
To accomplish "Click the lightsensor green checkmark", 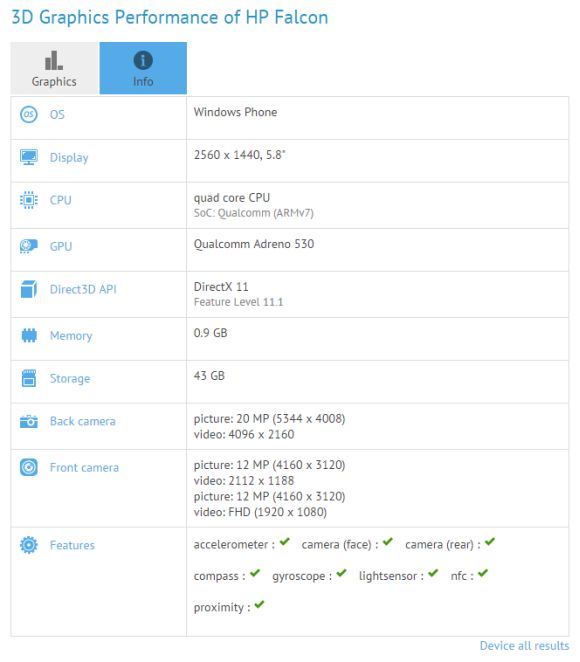I will point(433,573).
